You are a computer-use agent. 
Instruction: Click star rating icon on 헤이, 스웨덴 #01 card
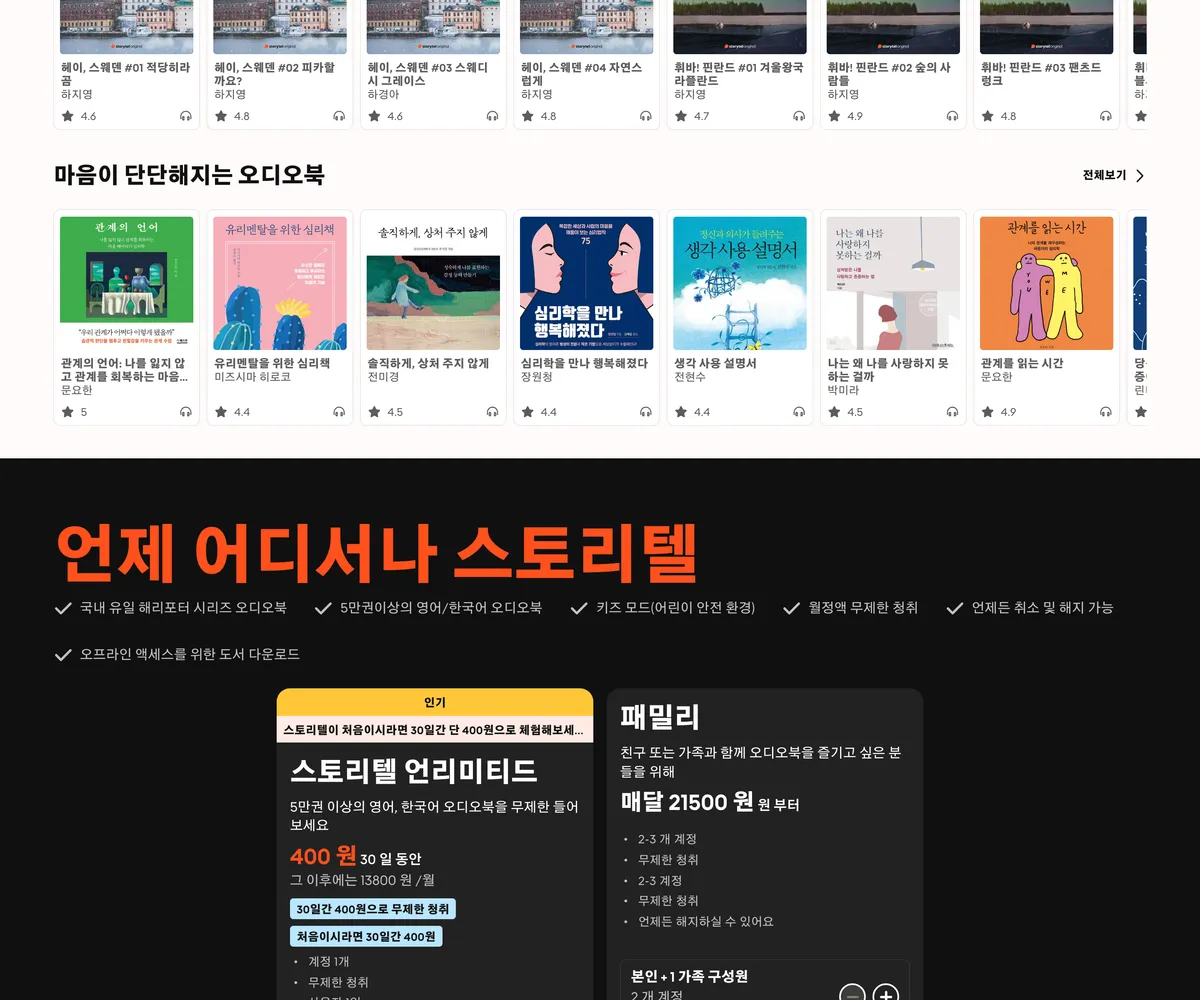[68, 116]
